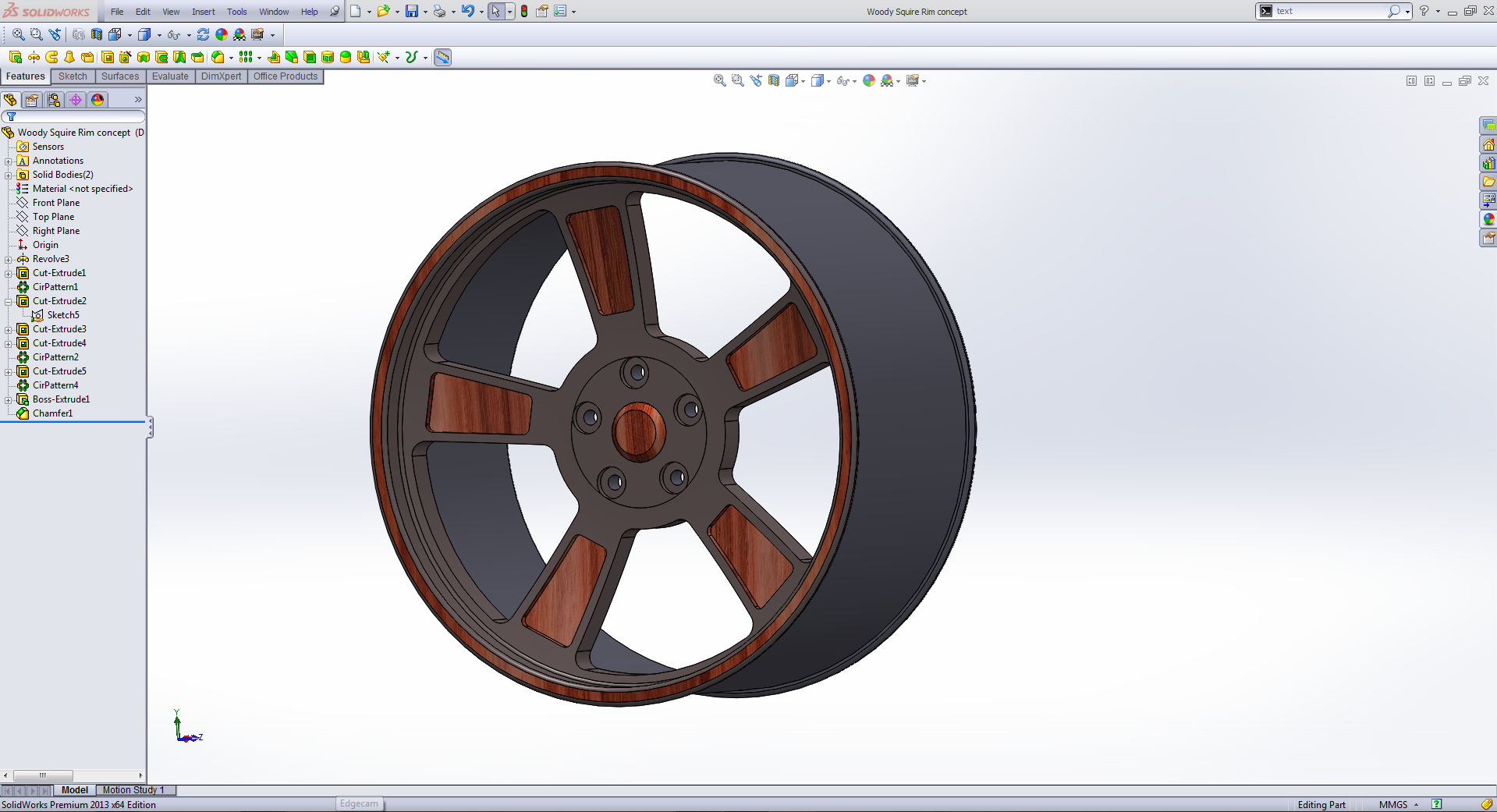Select the Rib tool icon

pyautogui.click(x=274, y=57)
